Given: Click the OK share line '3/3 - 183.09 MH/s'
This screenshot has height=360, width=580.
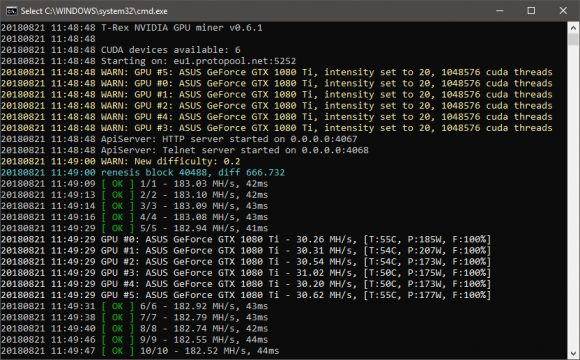Looking at the screenshot, I should click(x=134, y=206).
